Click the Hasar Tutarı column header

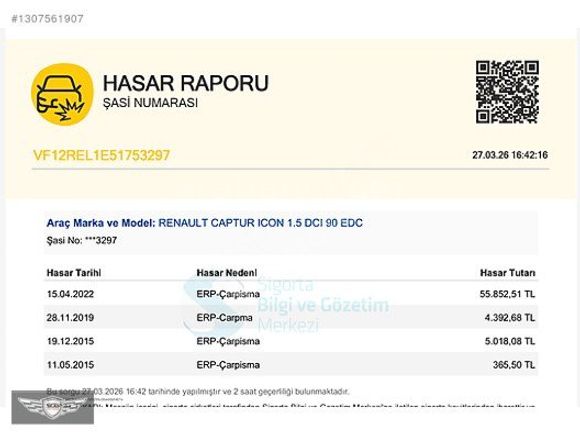pyautogui.click(x=508, y=273)
